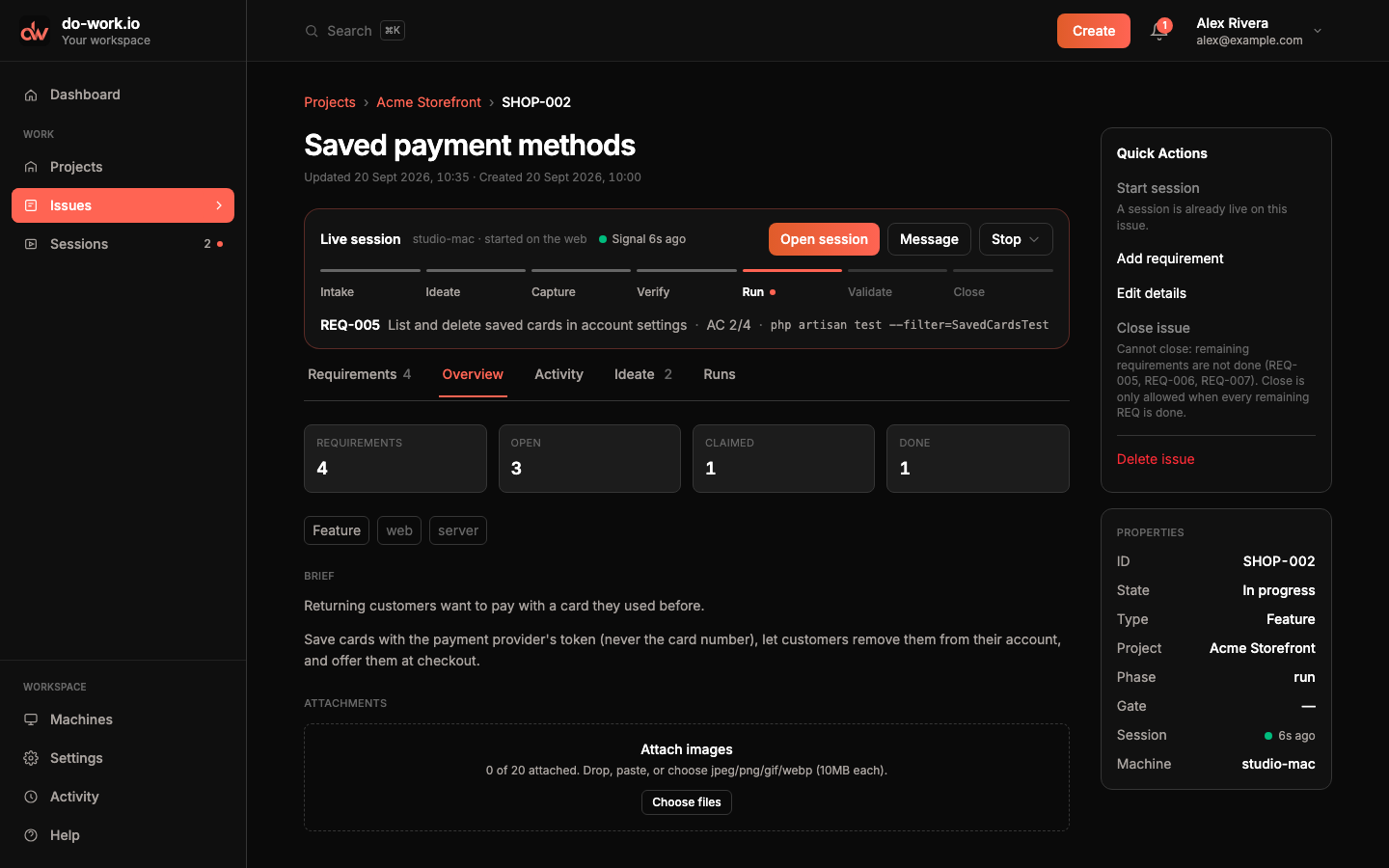Click the Create button
Image resolution: width=1389 pixels, height=868 pixels.
[x=1094, y=31]
